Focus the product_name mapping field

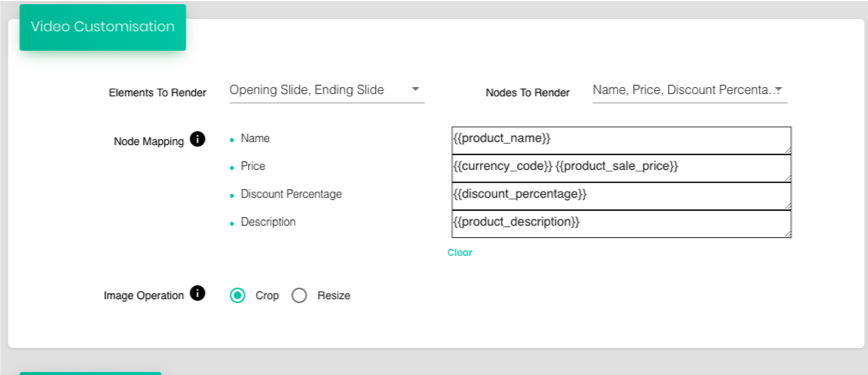[621, 140]
